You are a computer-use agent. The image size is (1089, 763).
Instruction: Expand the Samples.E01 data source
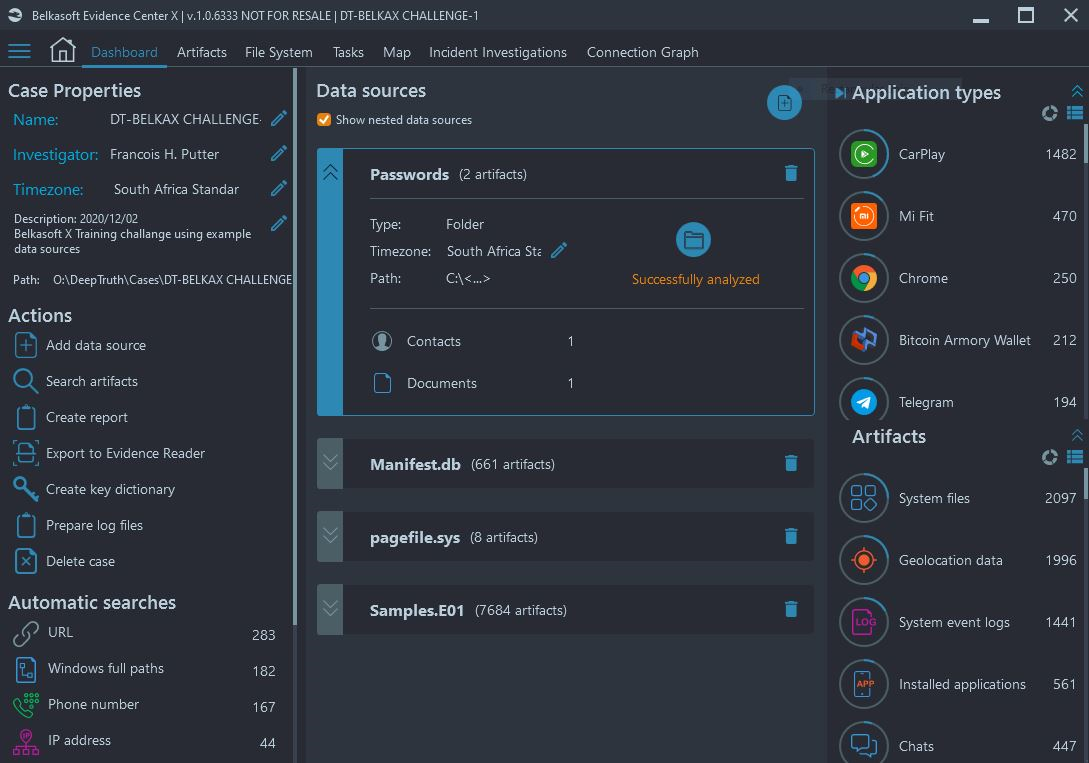(x=330, y=608)
